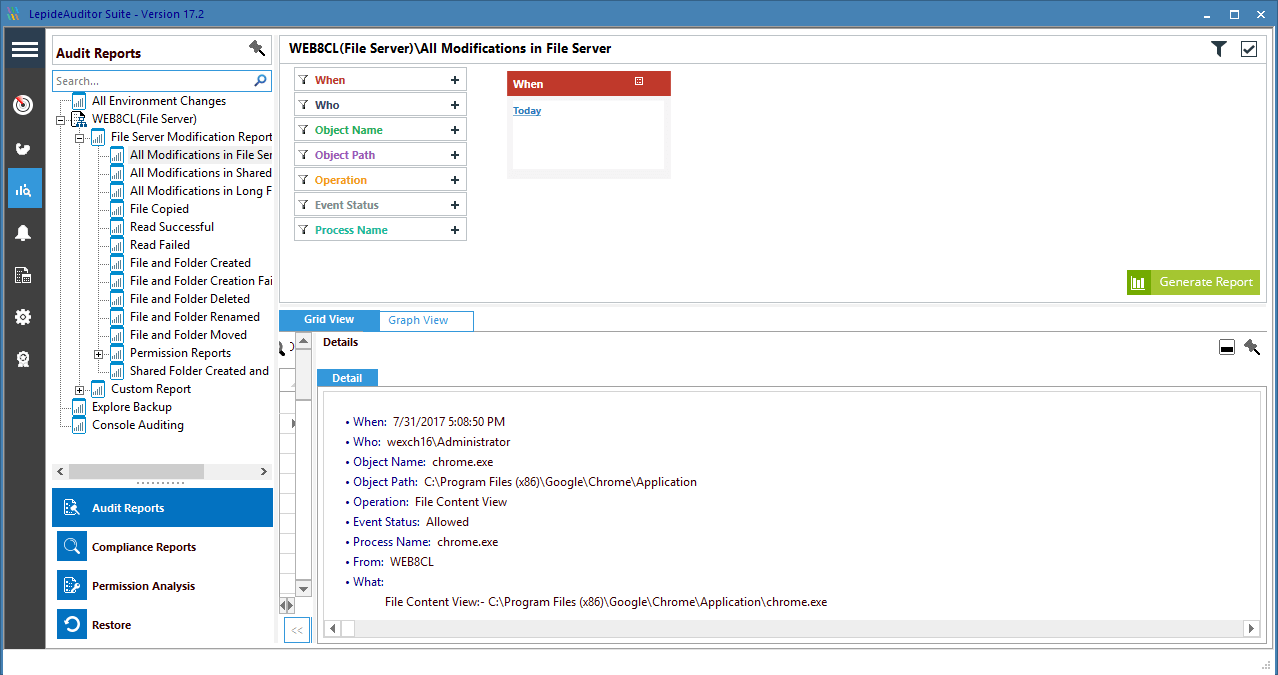
Task: Add the Who filter with plus
Action: 454,105
